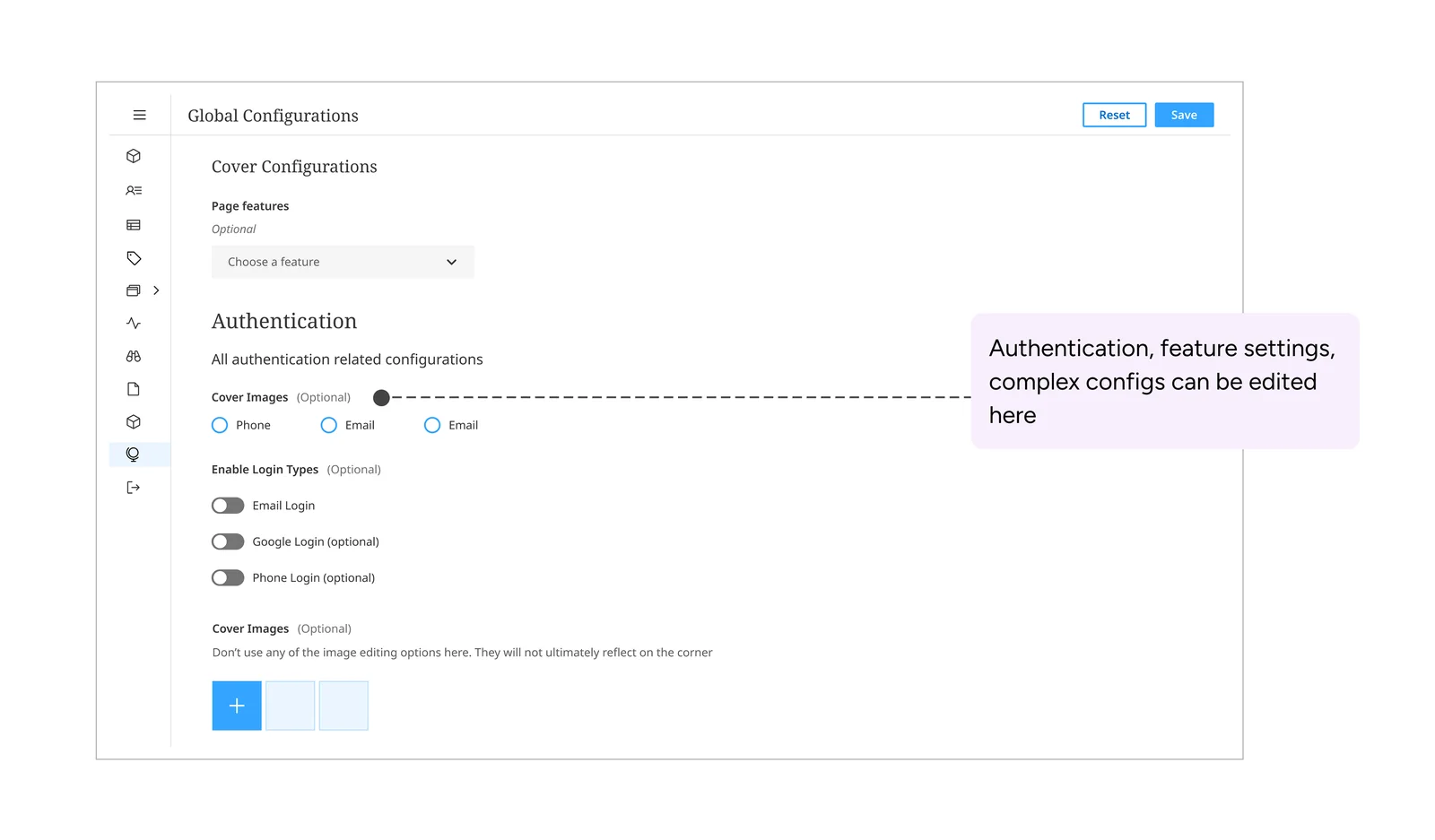The height and width of the screenshot is (840, 1435).
Task: Open the price tag sidebar icon
Action: point(134,258)
